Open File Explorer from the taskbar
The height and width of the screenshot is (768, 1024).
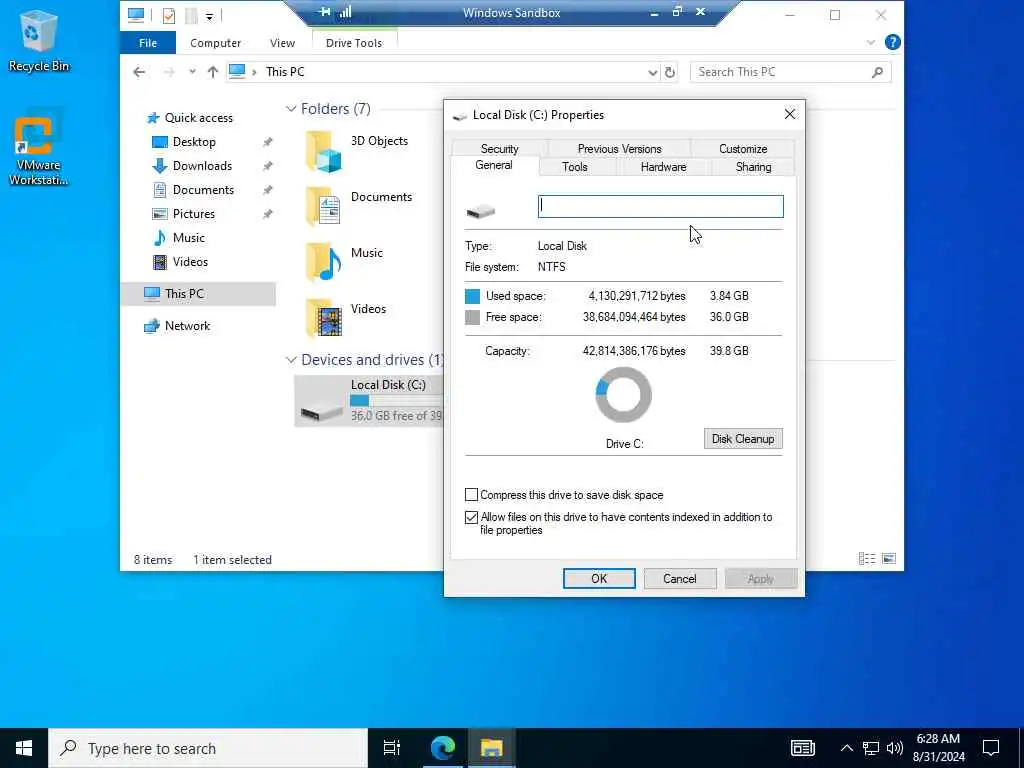(x=492, y=748)
